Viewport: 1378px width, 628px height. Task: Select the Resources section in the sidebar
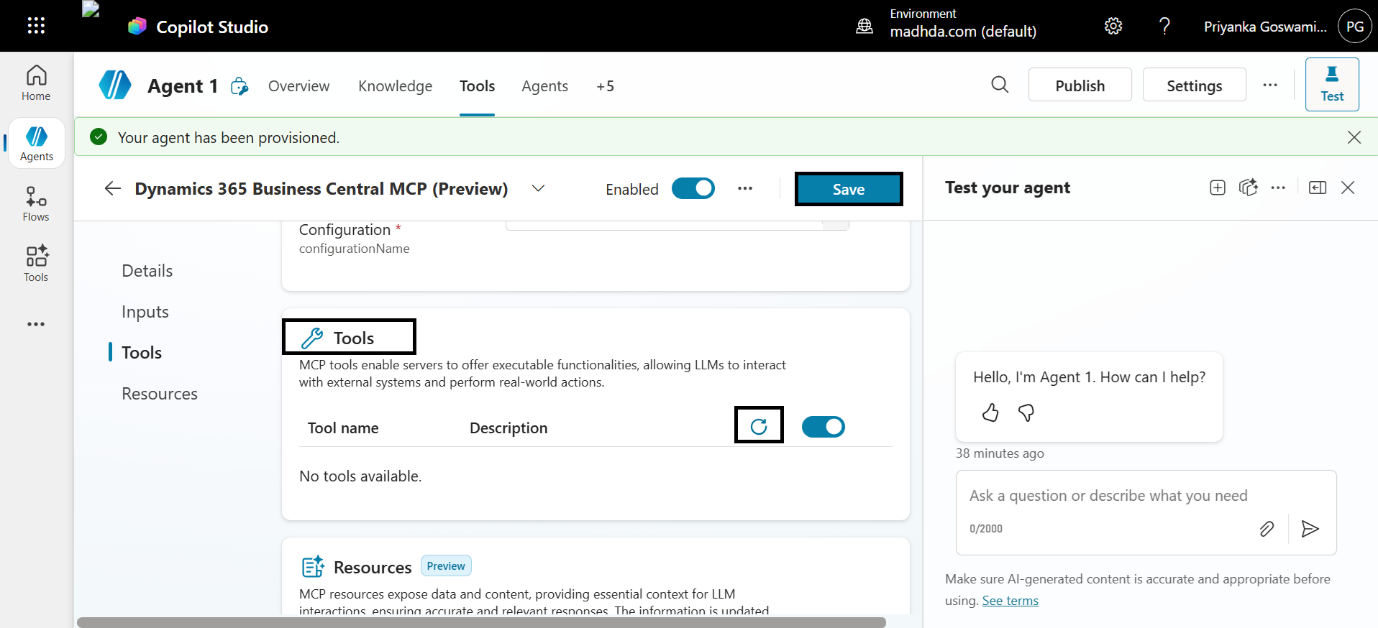tap(158, 393)
